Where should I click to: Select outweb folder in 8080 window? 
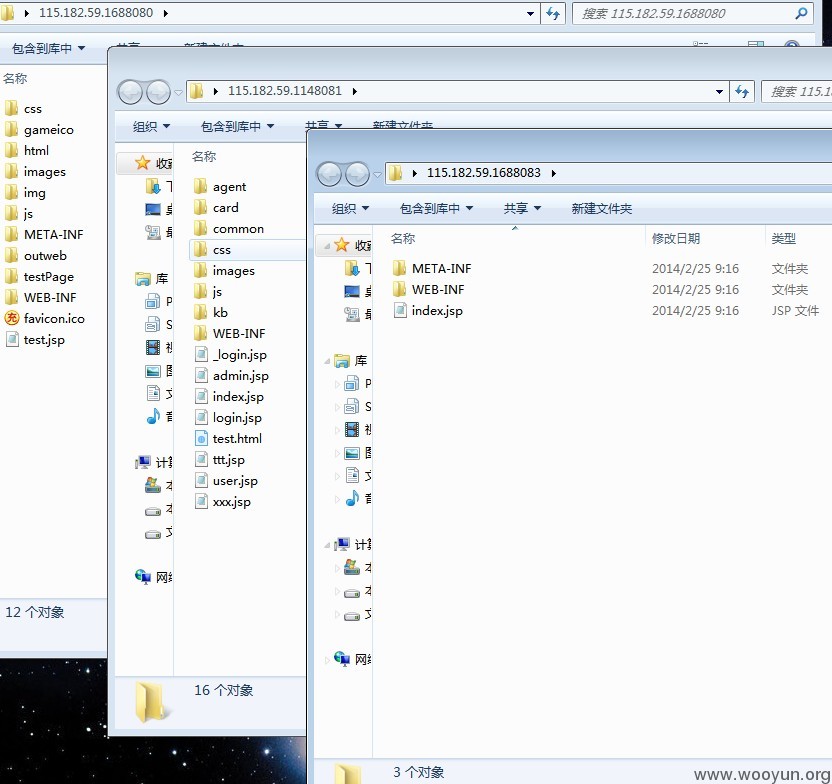[x=36, y=256]
